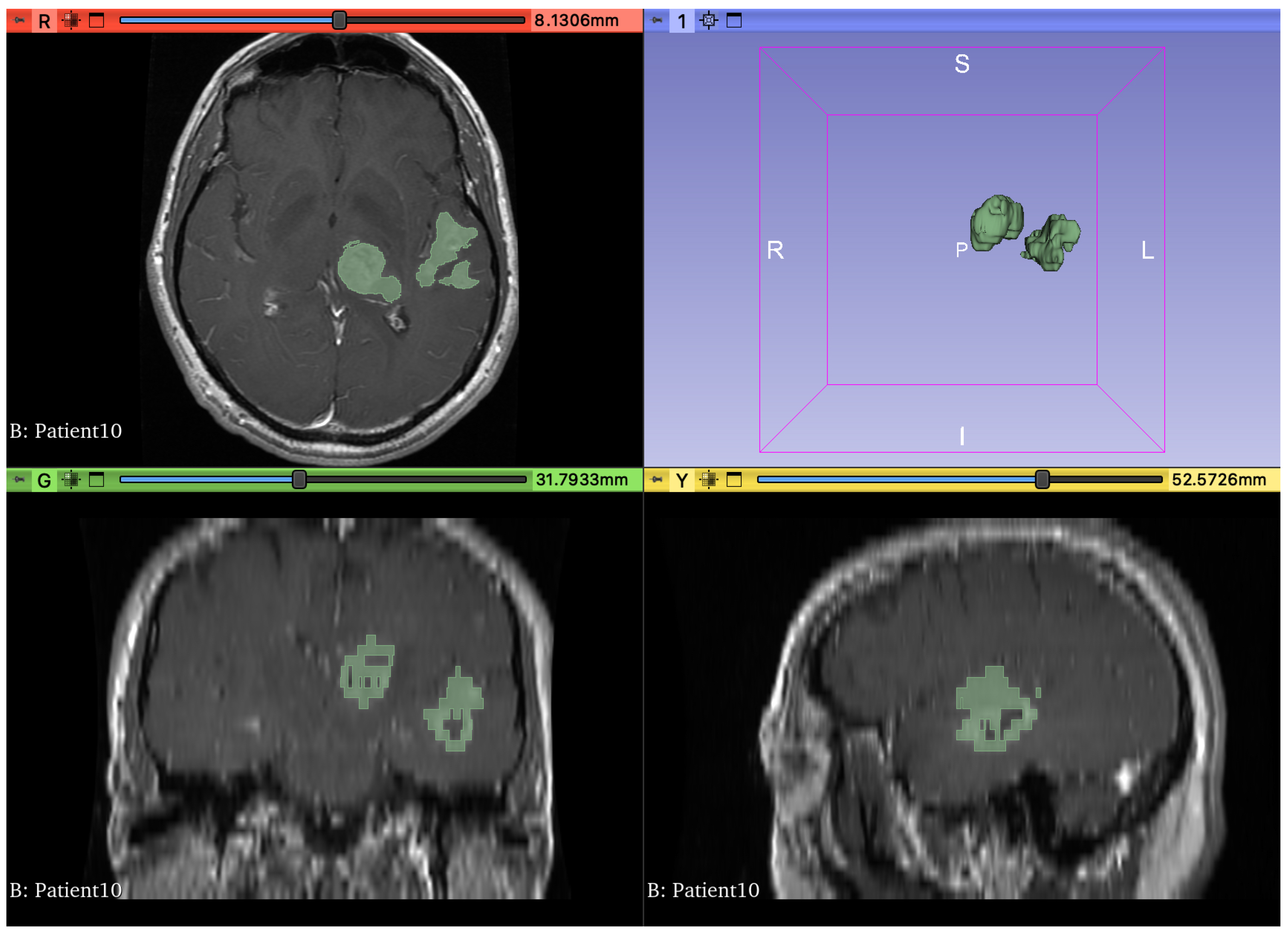Click the 8.1306mm offset field
Screen dimensions: 1288x936
[576, 20]
